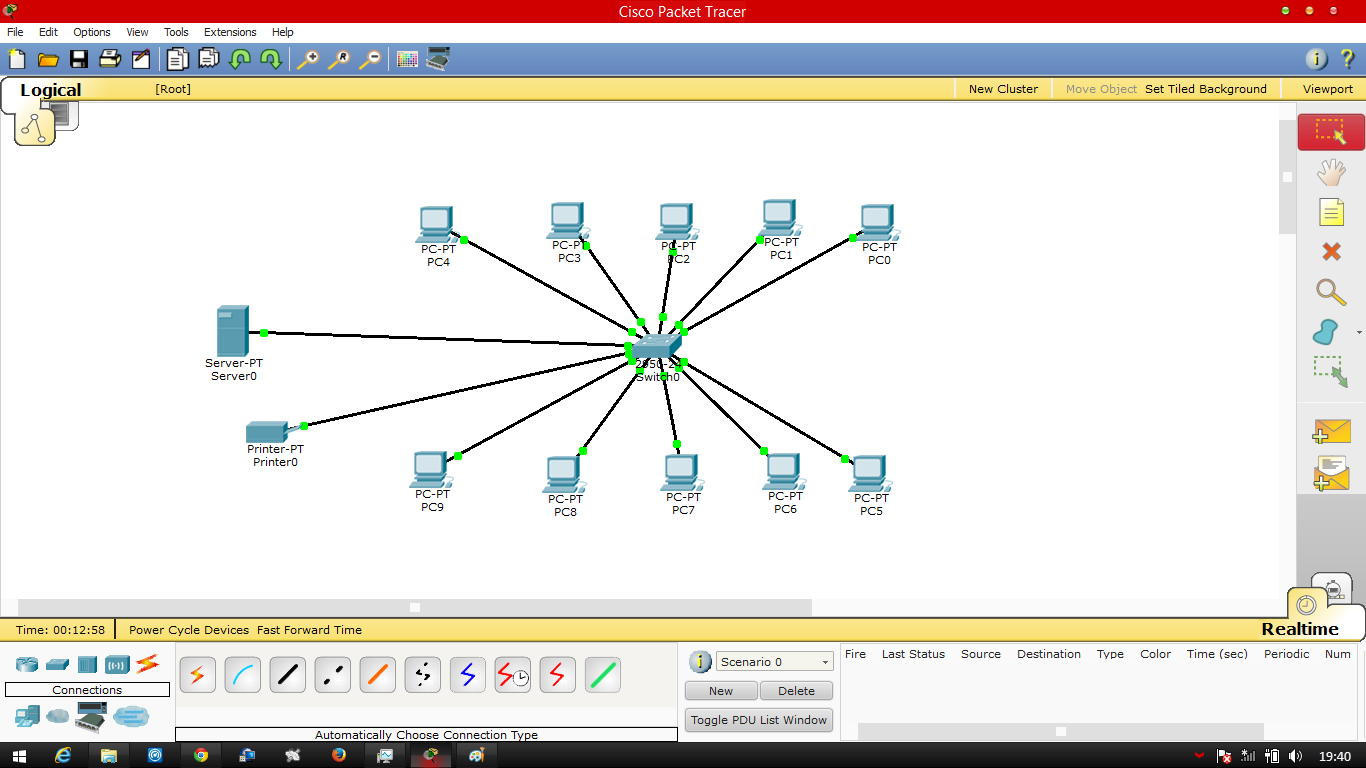This screenshot has width=1366, height=768.
Task: Switch to Simulation mode
Action: pyautogui.click(x=1334, y=590)
